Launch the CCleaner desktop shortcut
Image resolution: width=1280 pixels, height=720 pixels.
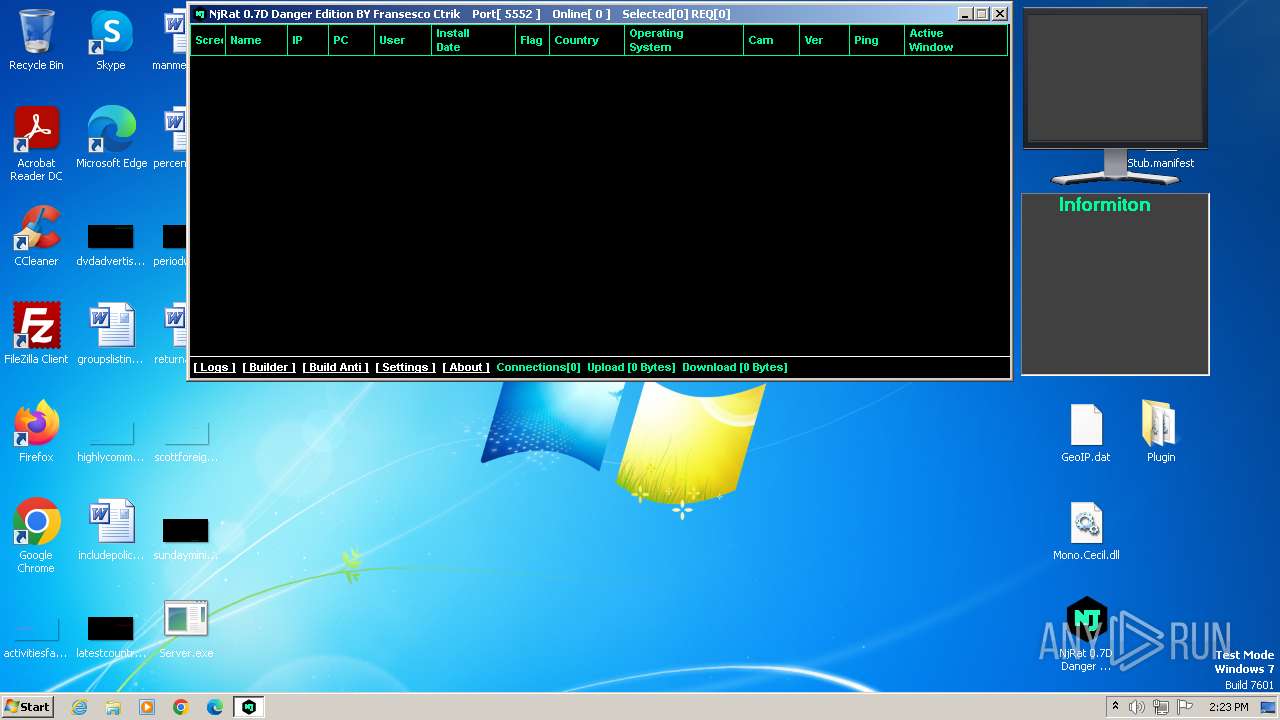36,236
